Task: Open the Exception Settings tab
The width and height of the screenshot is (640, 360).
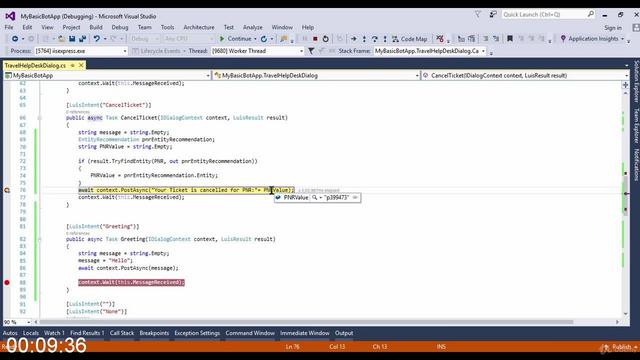Action: pyautogui.click(x=197, y=333)
